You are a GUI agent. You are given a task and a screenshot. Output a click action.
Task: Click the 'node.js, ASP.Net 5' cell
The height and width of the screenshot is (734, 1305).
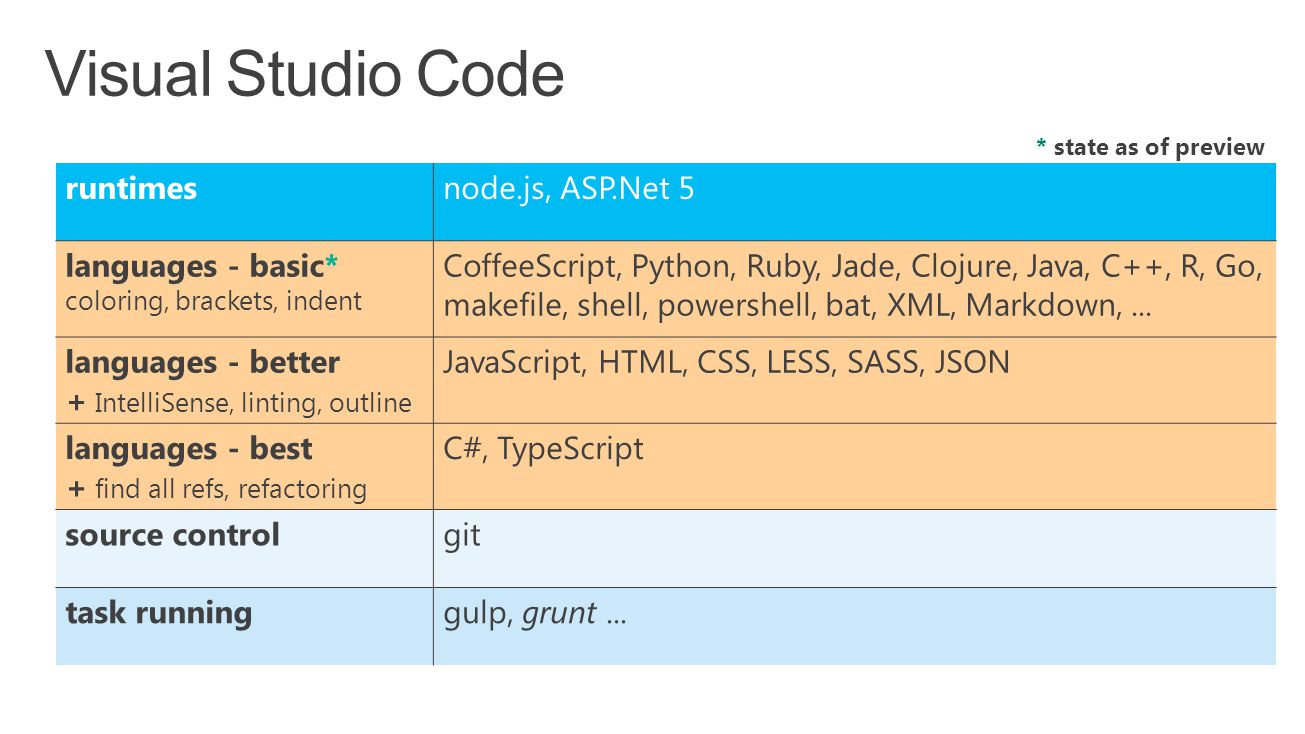coord(568,189)
